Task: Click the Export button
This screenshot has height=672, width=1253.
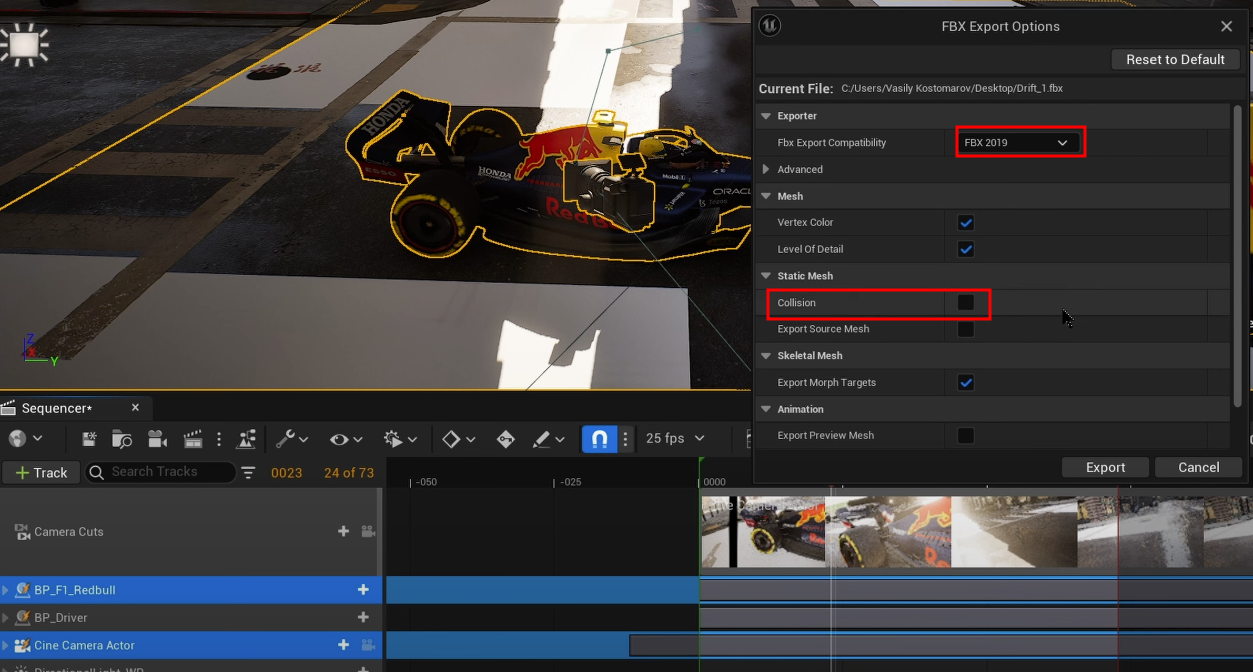Action: click(x=1105, y=467)
